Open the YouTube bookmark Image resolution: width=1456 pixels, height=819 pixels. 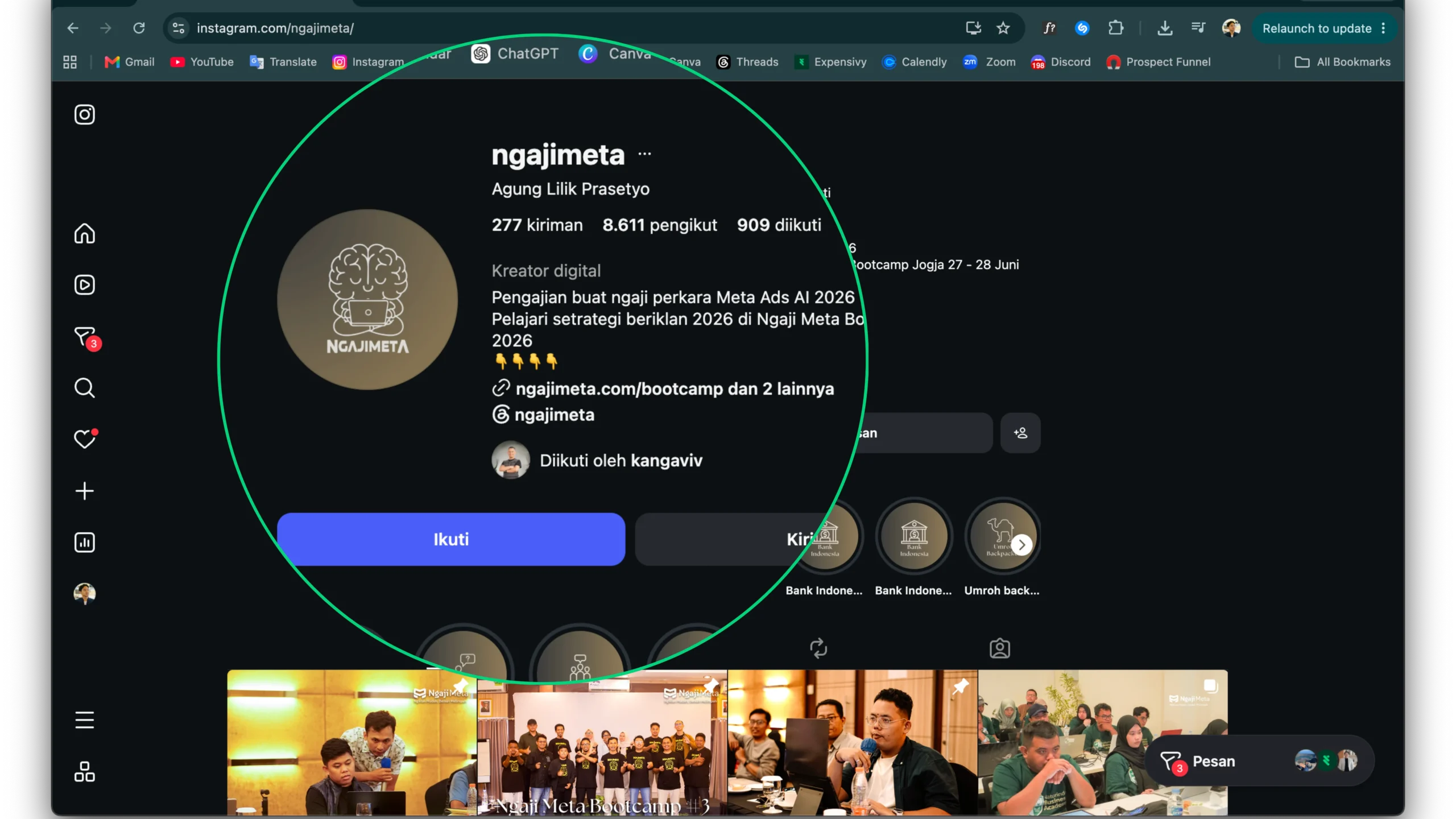[x=202, y=62]
